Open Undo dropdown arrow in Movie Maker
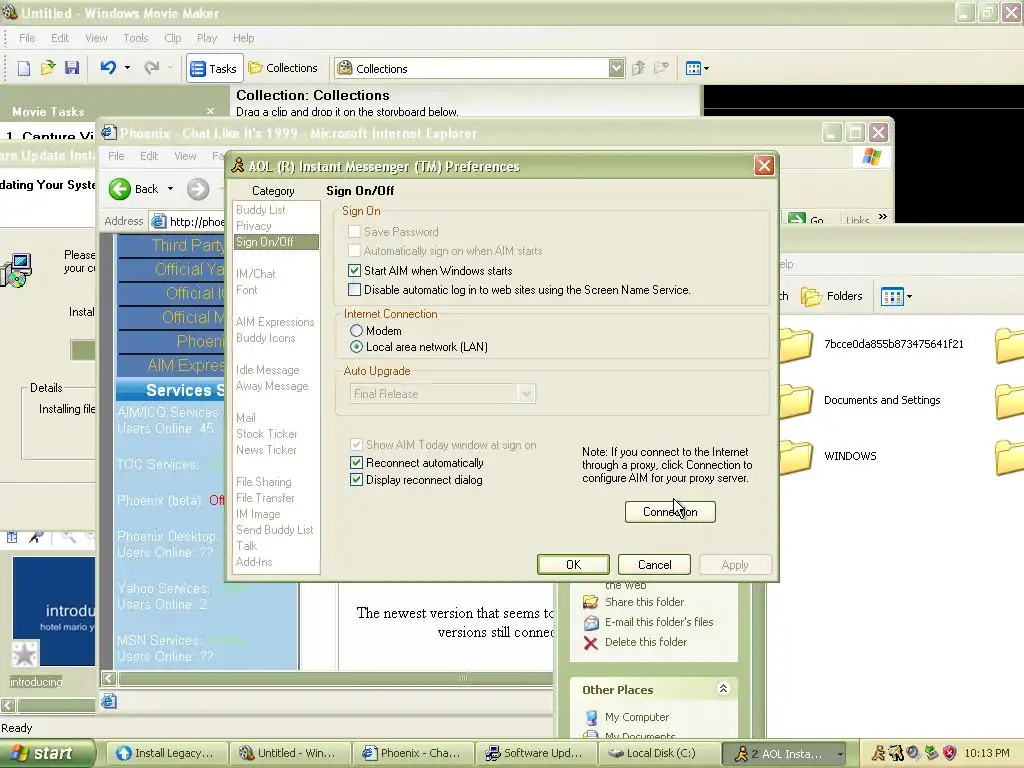This screenshot has width=1024, height=768. click(x=127, y=67)
